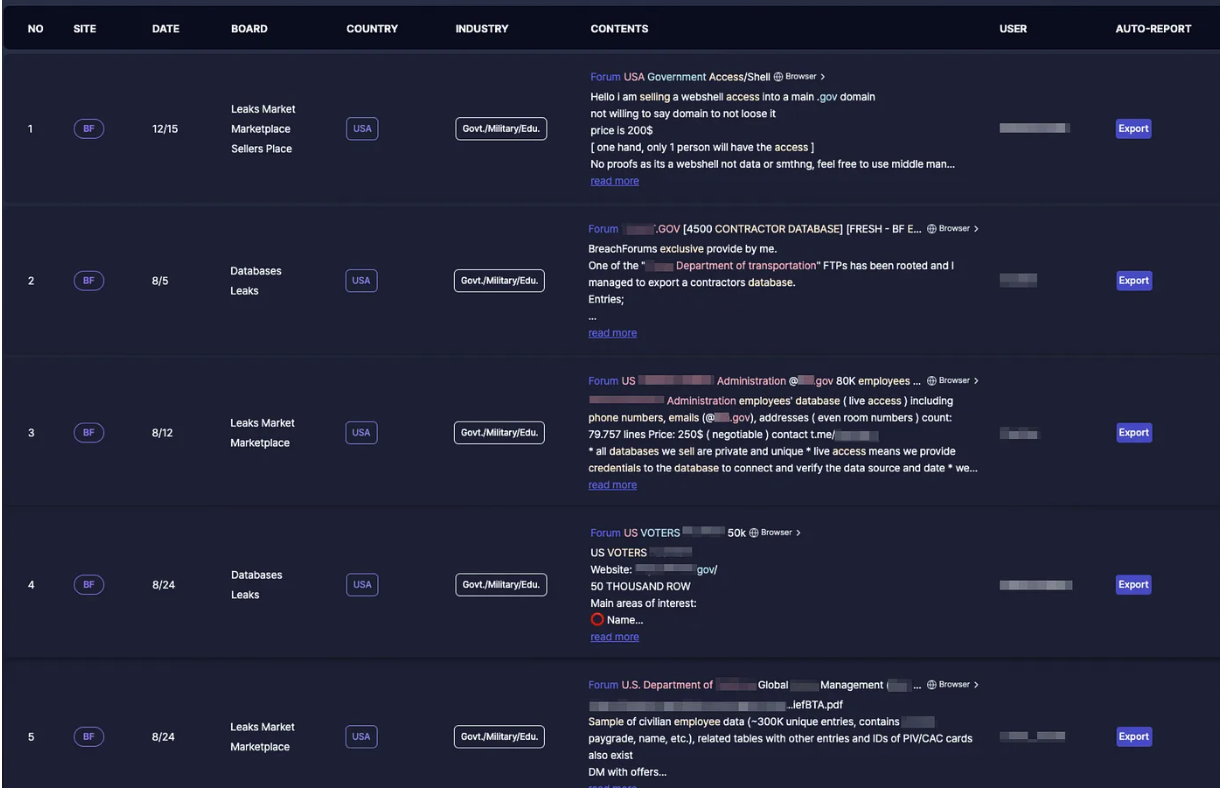Click the COUNTRY column header
The width and height of the screenshot is (1220, 788).
(x=372, y=29)
